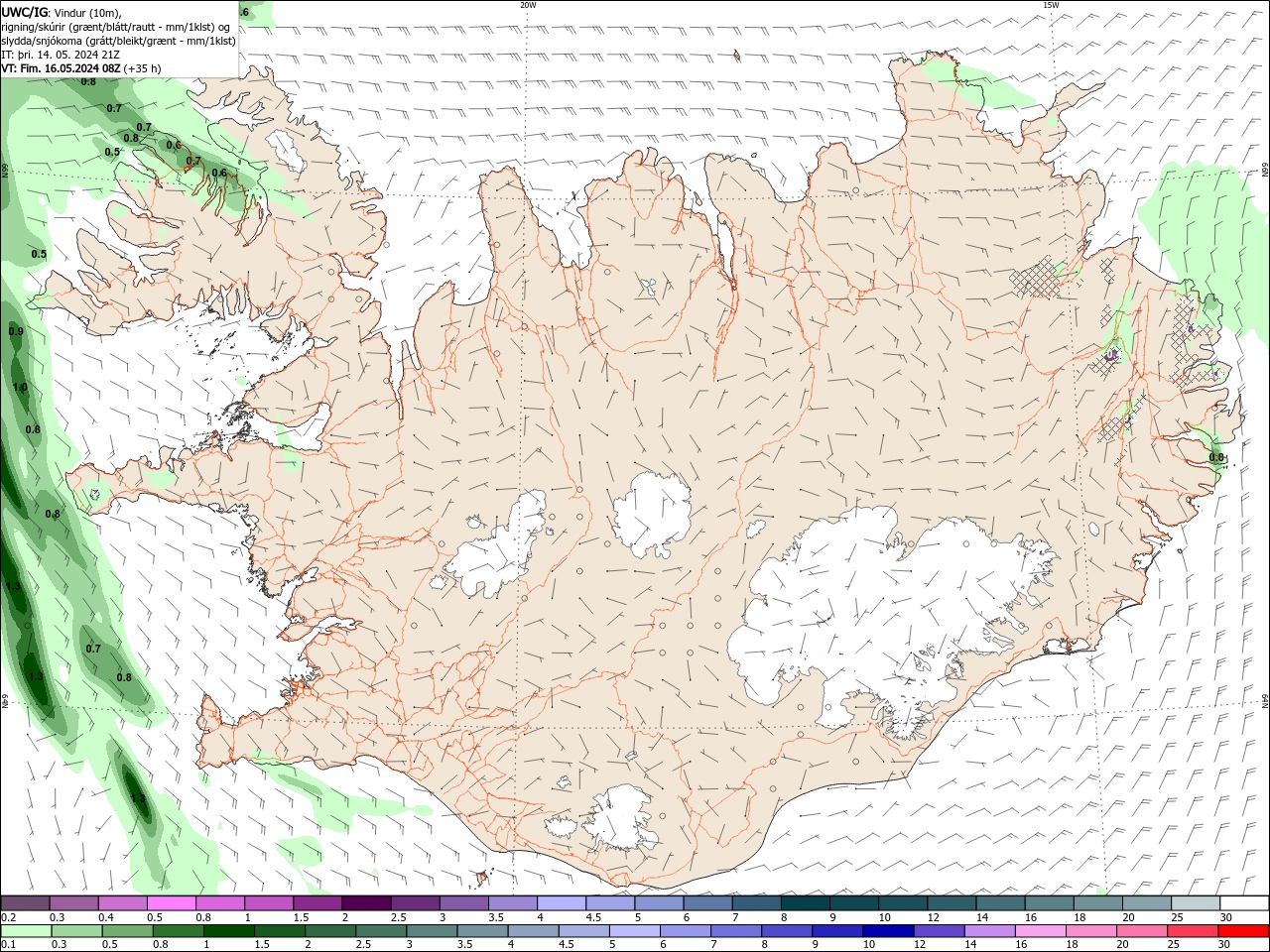Click the '15W' longitude label
Screen dimensions: 1270x952
click(x=1051, y=5)
